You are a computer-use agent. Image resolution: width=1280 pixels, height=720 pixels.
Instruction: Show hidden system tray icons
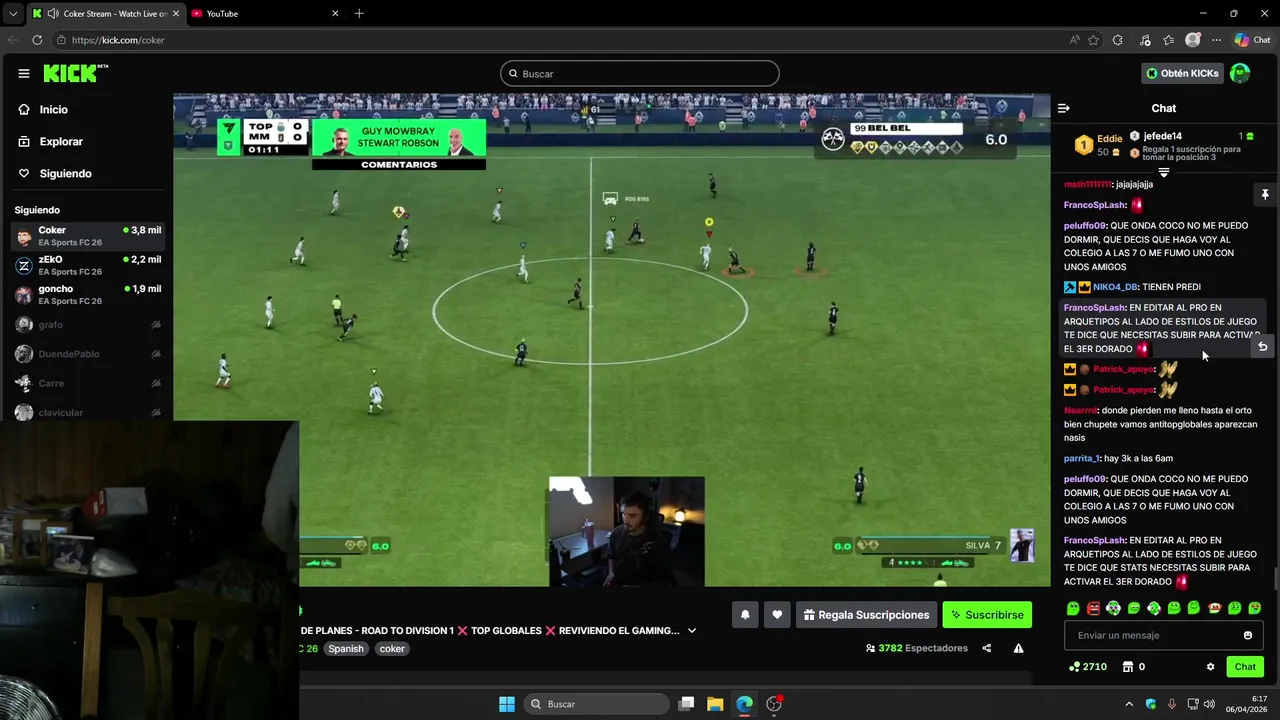click(x=1129, y=704)
